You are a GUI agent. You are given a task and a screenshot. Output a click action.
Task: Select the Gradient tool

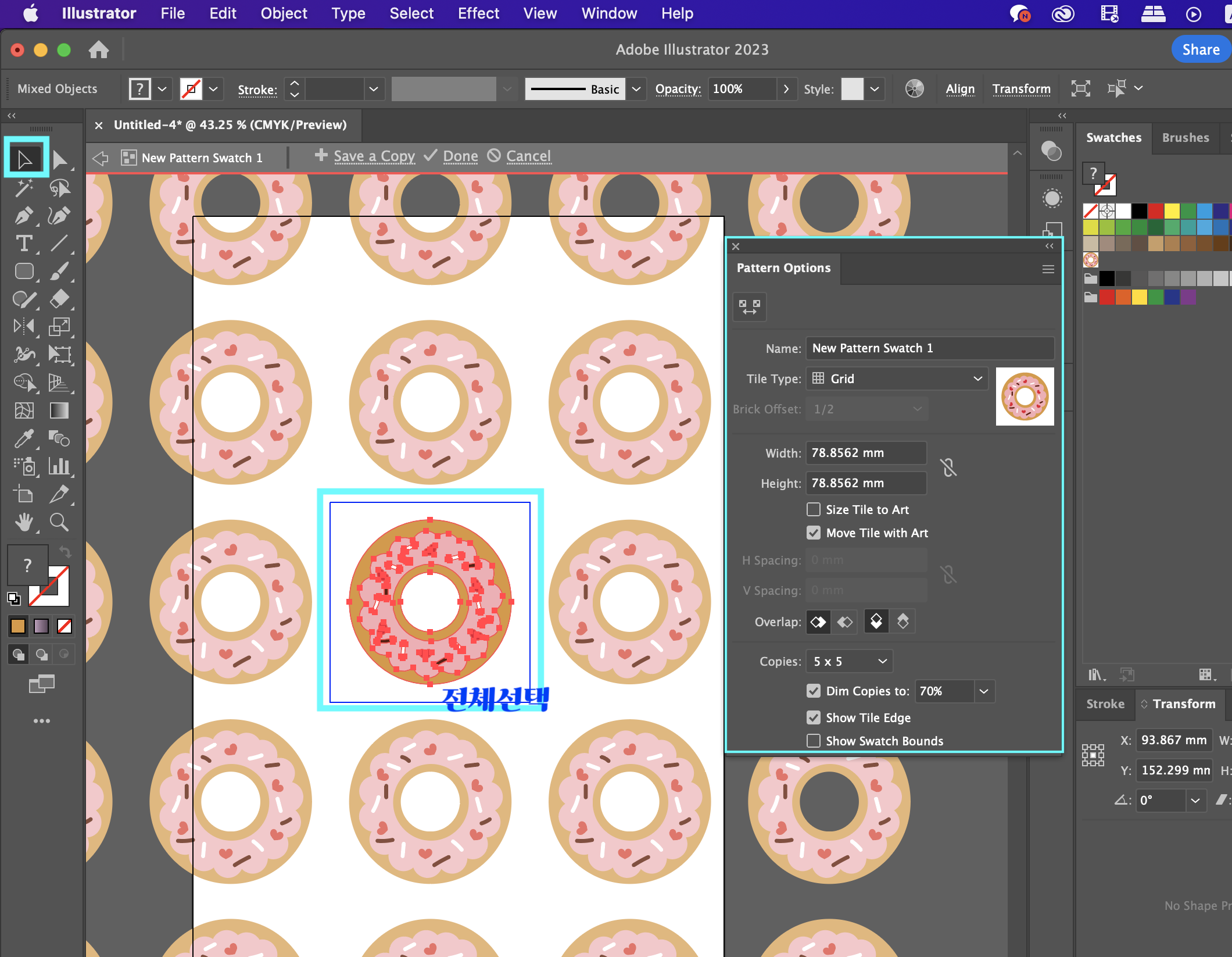[59, 411]
